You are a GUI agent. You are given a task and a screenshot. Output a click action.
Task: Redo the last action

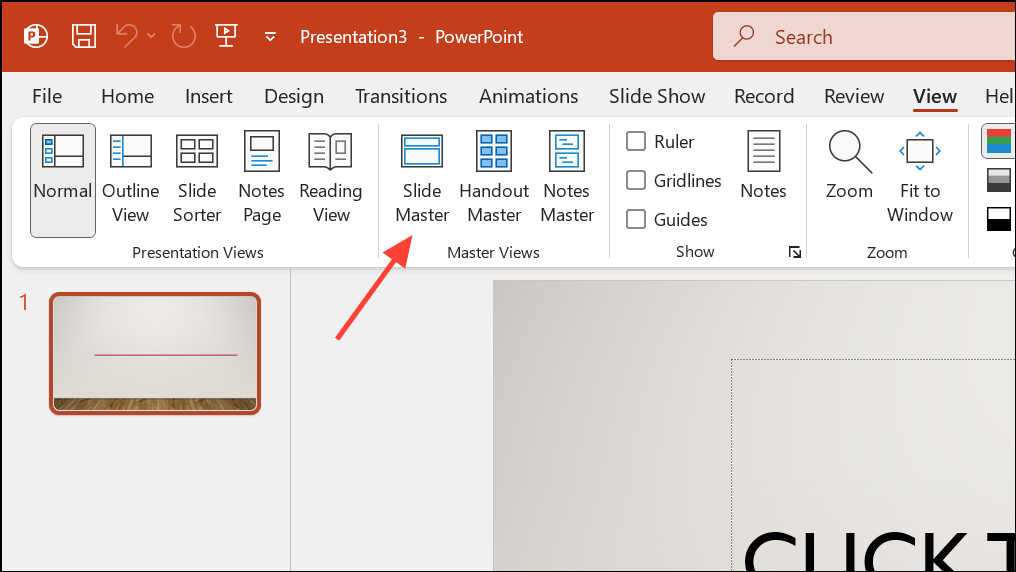(183, 36)
